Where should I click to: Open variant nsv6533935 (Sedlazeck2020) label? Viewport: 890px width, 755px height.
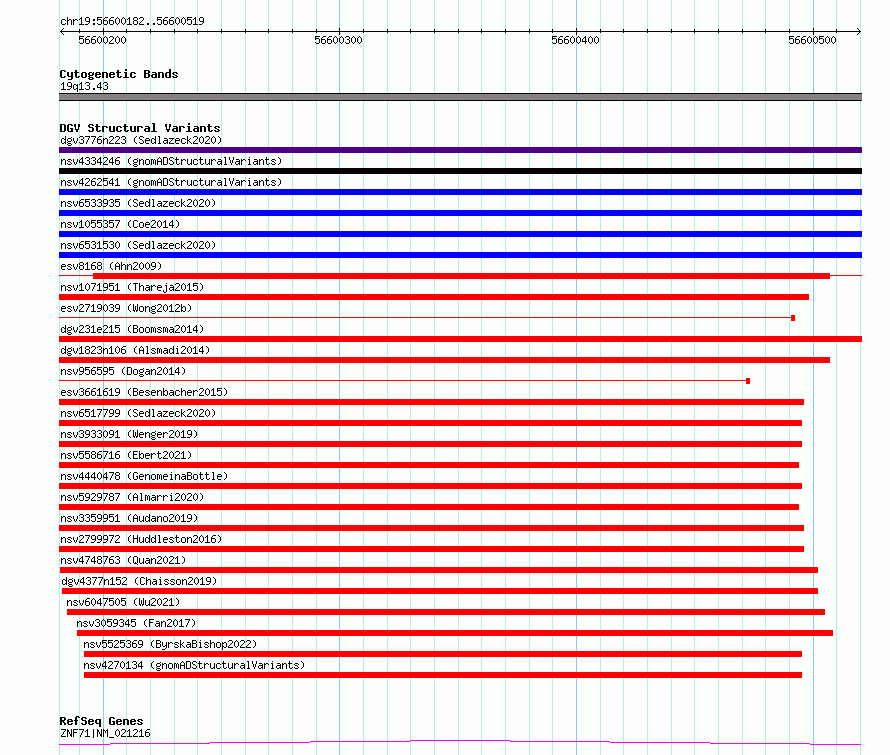pos(138,203)
